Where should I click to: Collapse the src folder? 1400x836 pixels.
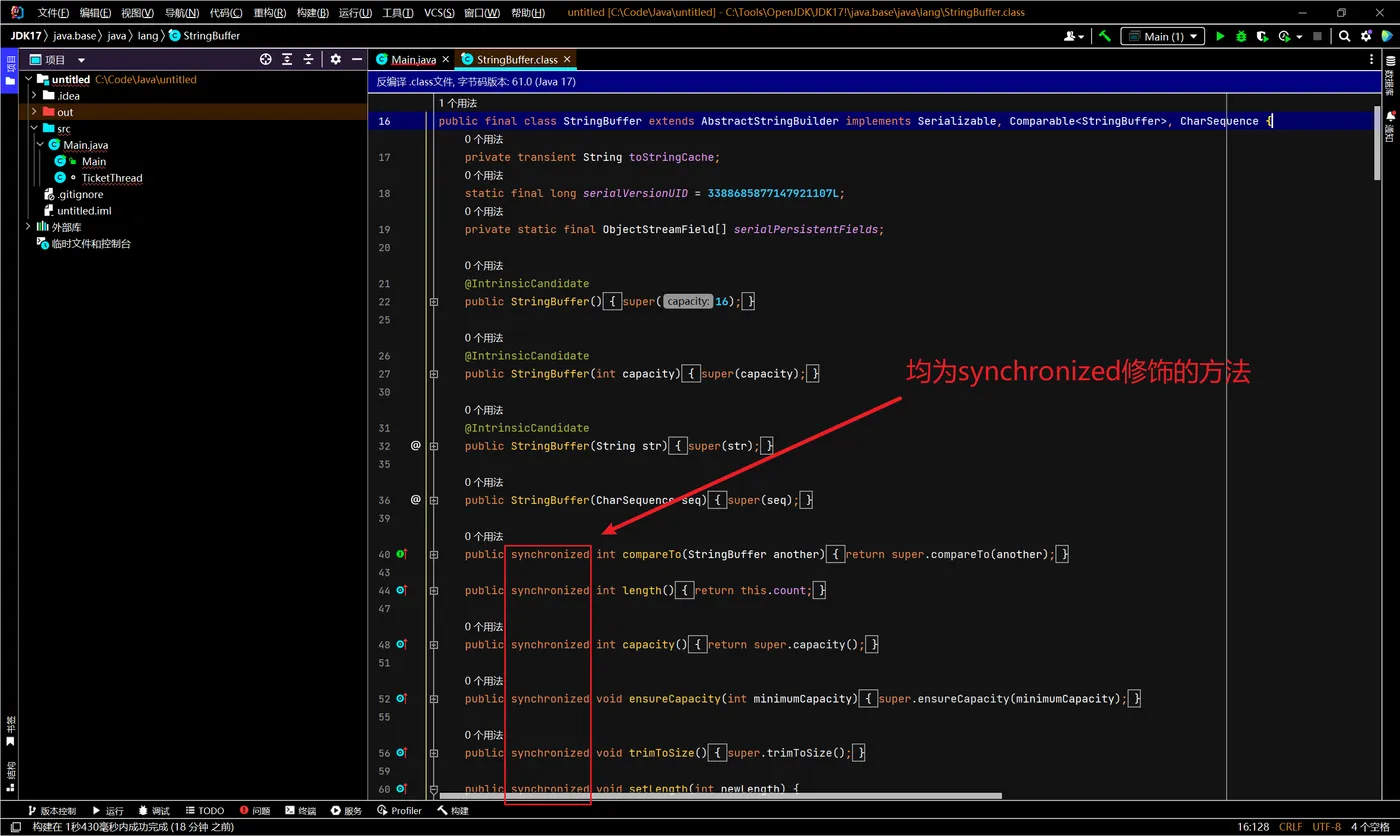pos(34,128)
